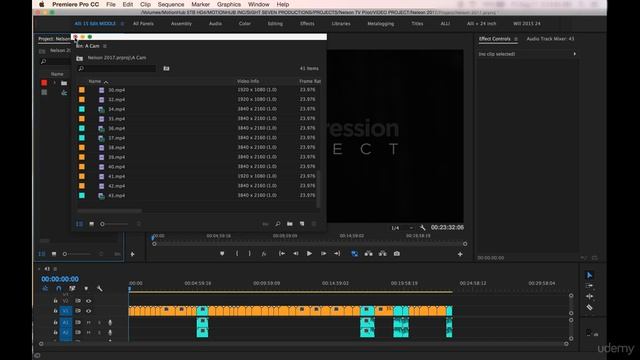
Task: Click the Export Frame camera icon
Action: click(x=397, y=253)
